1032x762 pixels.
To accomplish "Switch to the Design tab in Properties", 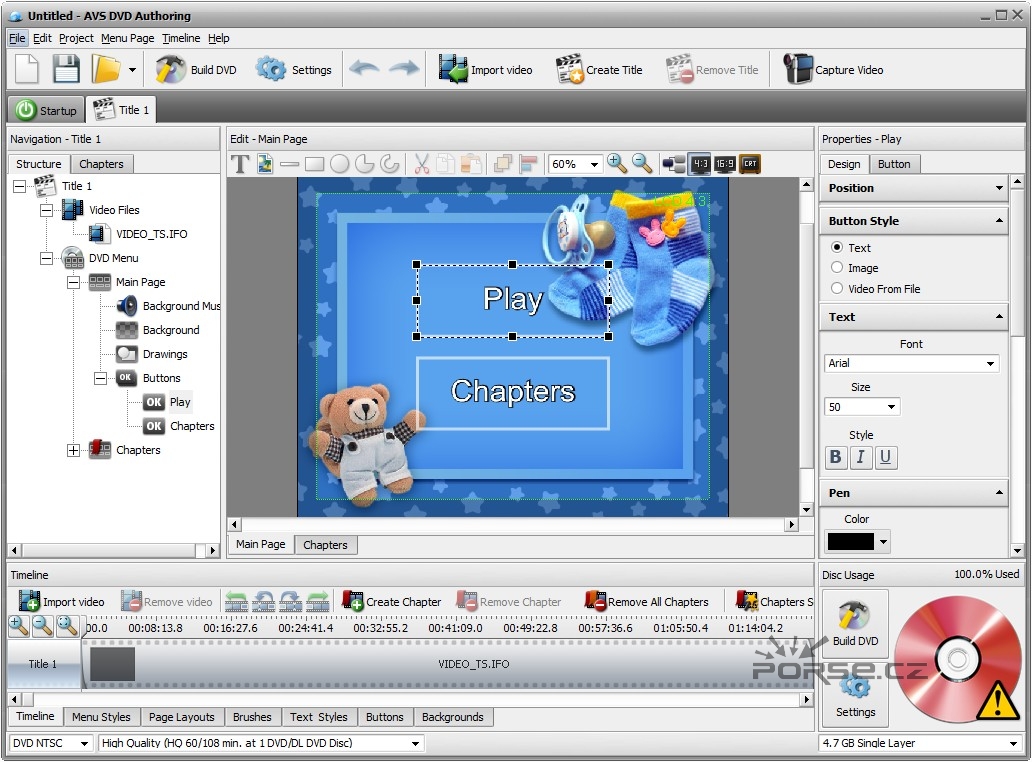I will (844, 163).
